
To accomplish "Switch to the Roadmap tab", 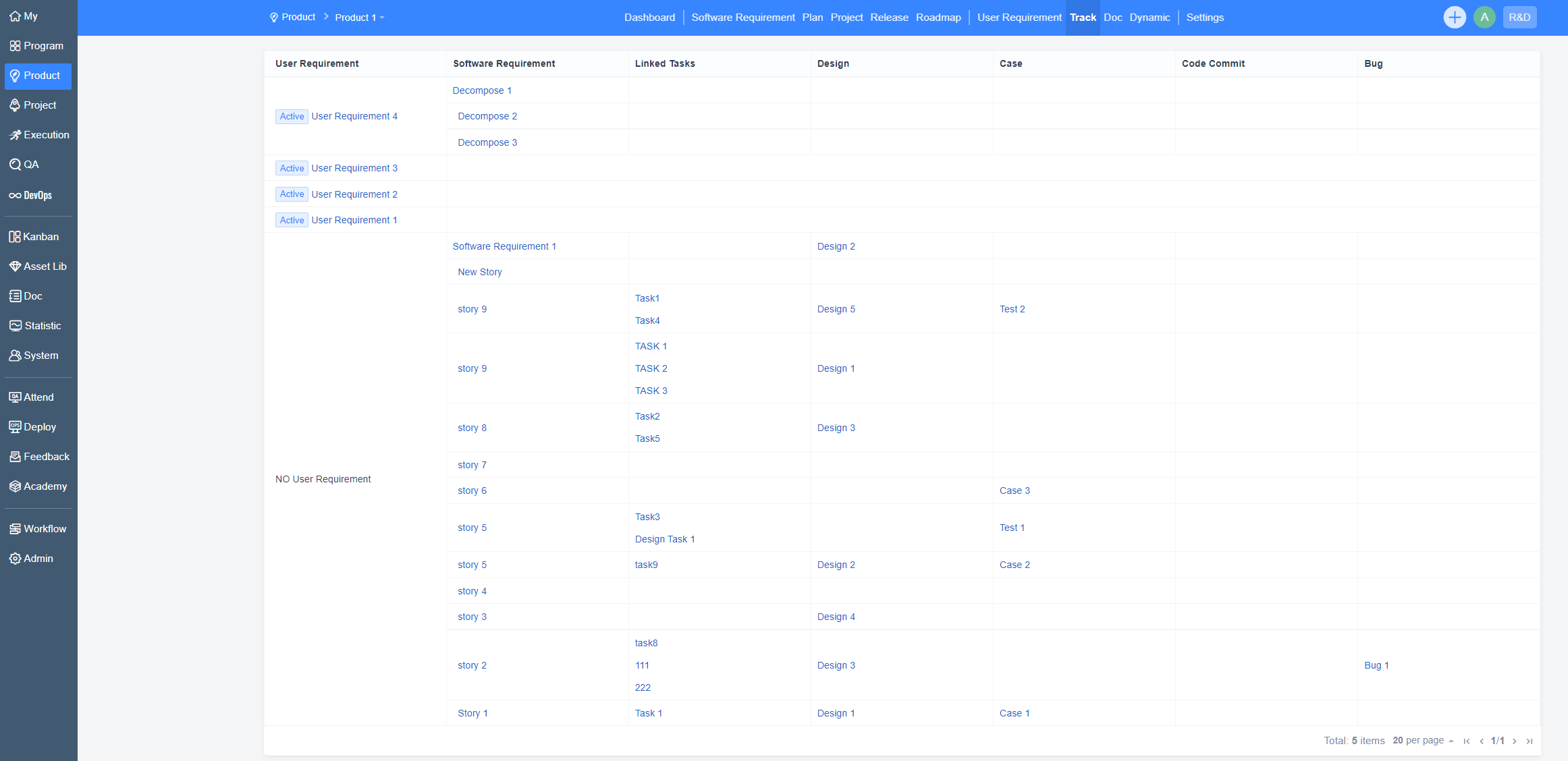I will 938,18.
